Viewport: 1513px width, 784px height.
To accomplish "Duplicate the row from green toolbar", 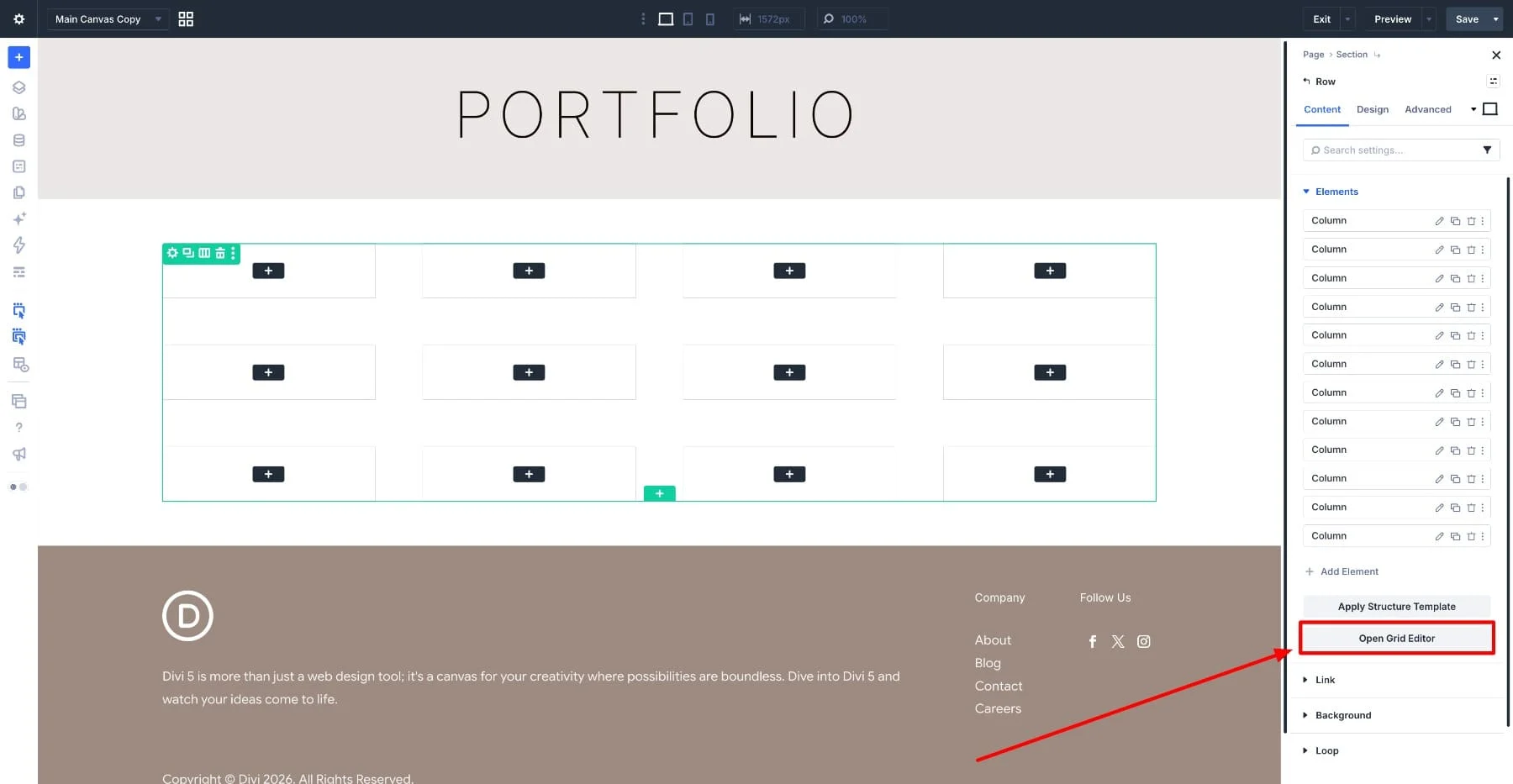I will click(188, 253).
